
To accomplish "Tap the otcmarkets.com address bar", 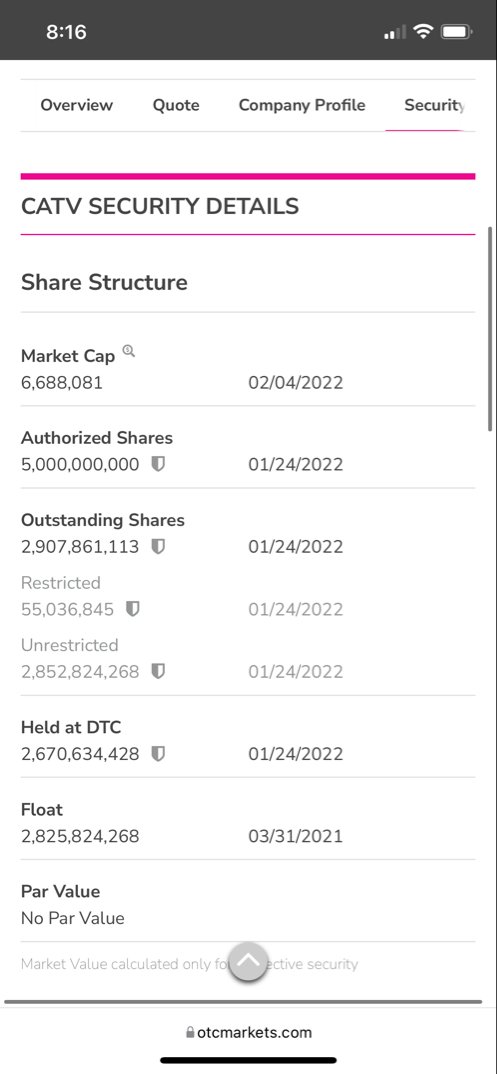I will click(x=248, y=1032).
